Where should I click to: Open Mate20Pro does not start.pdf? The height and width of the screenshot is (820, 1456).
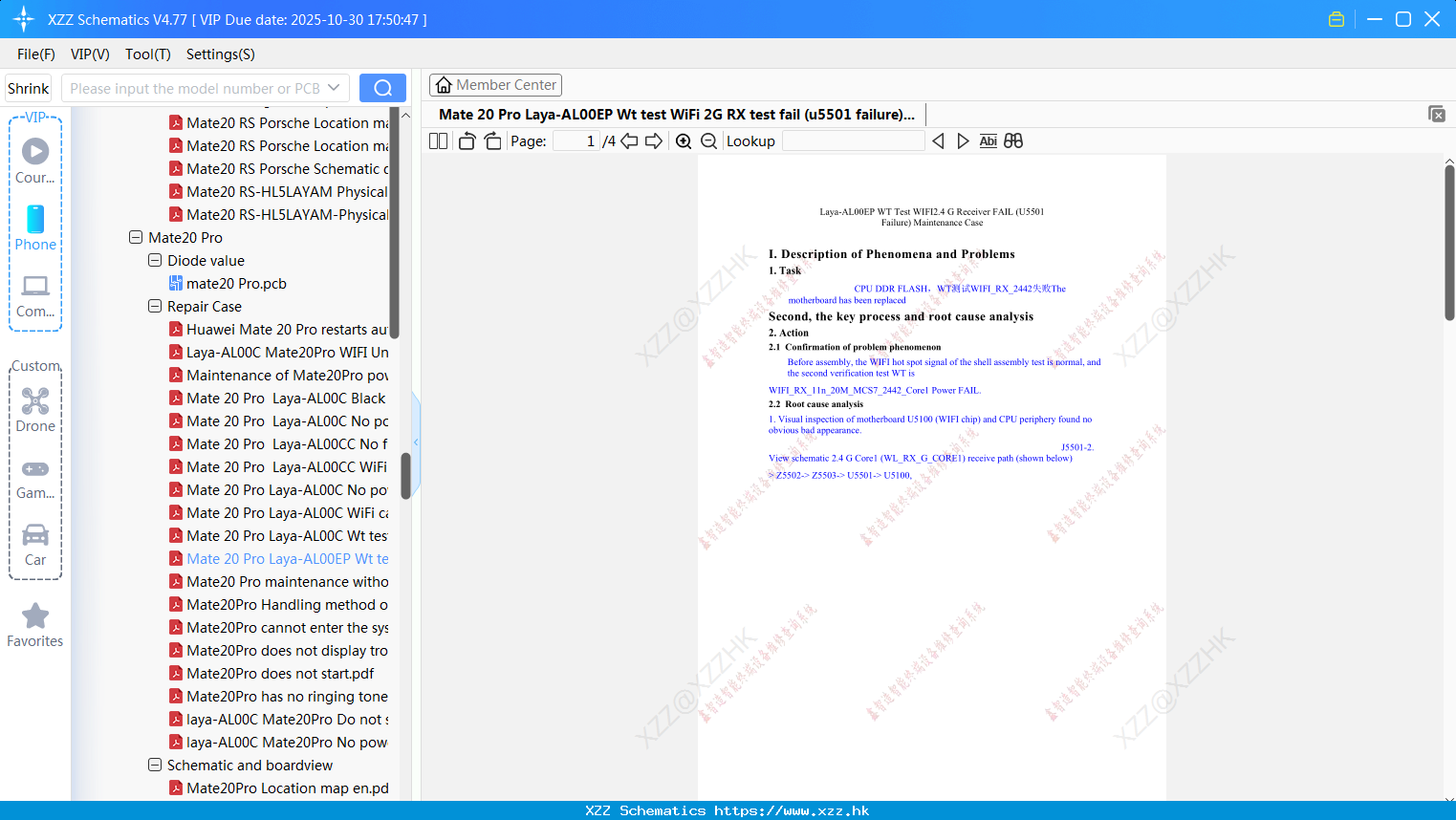(x=272, y=673)
